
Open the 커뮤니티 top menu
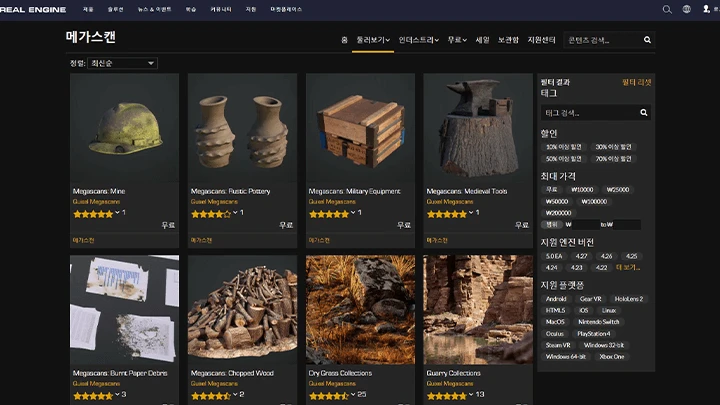[221, 9]
